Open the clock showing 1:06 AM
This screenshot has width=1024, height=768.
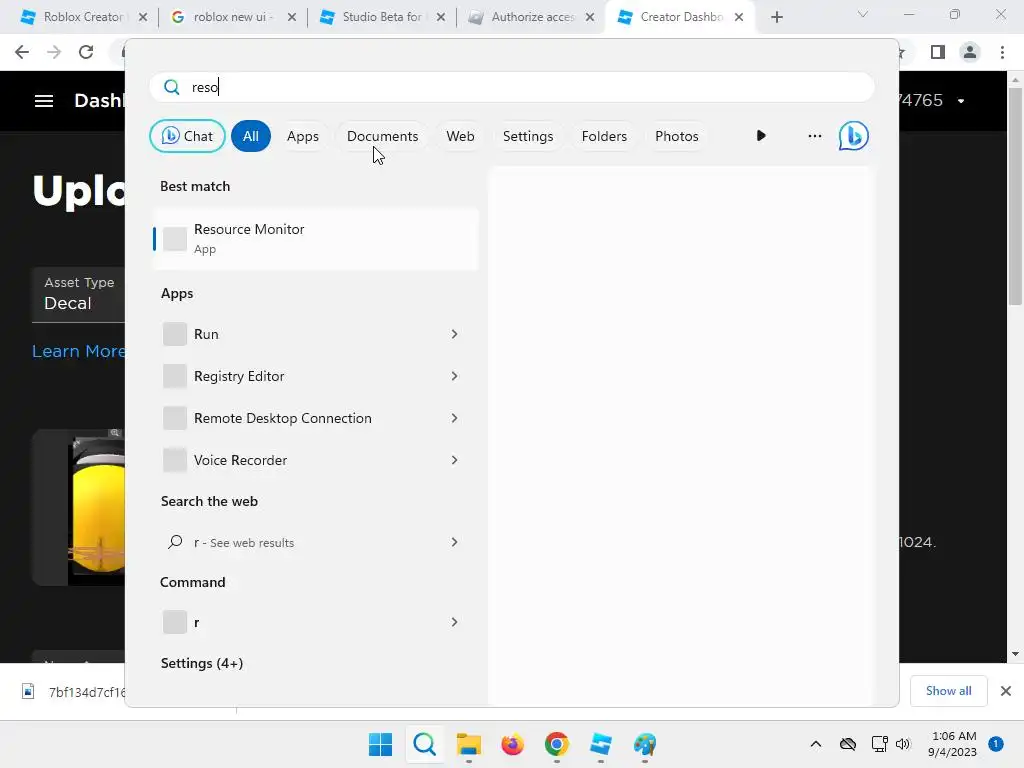(x=953, y=744)
